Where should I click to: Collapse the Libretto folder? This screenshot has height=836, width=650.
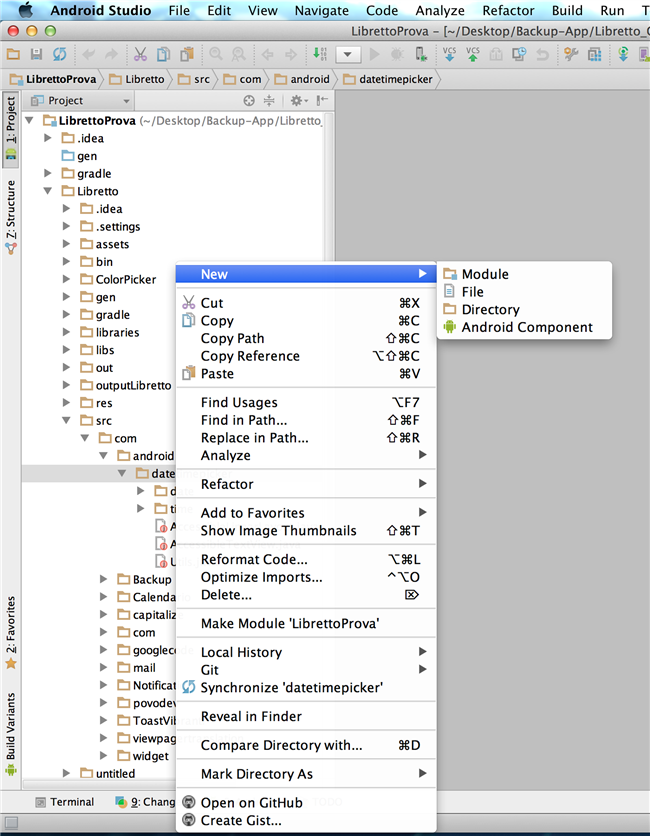[48, 190]
